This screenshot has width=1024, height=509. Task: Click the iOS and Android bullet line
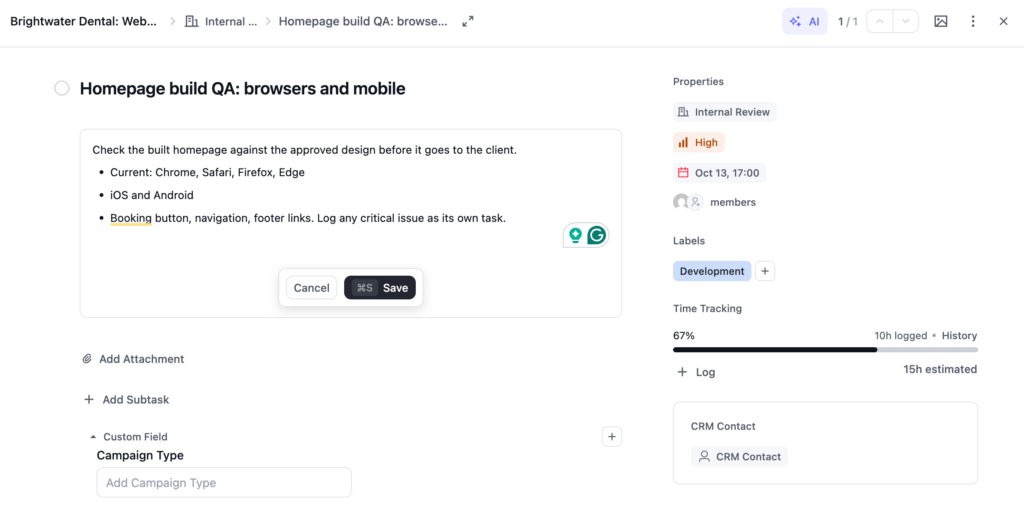152,195
